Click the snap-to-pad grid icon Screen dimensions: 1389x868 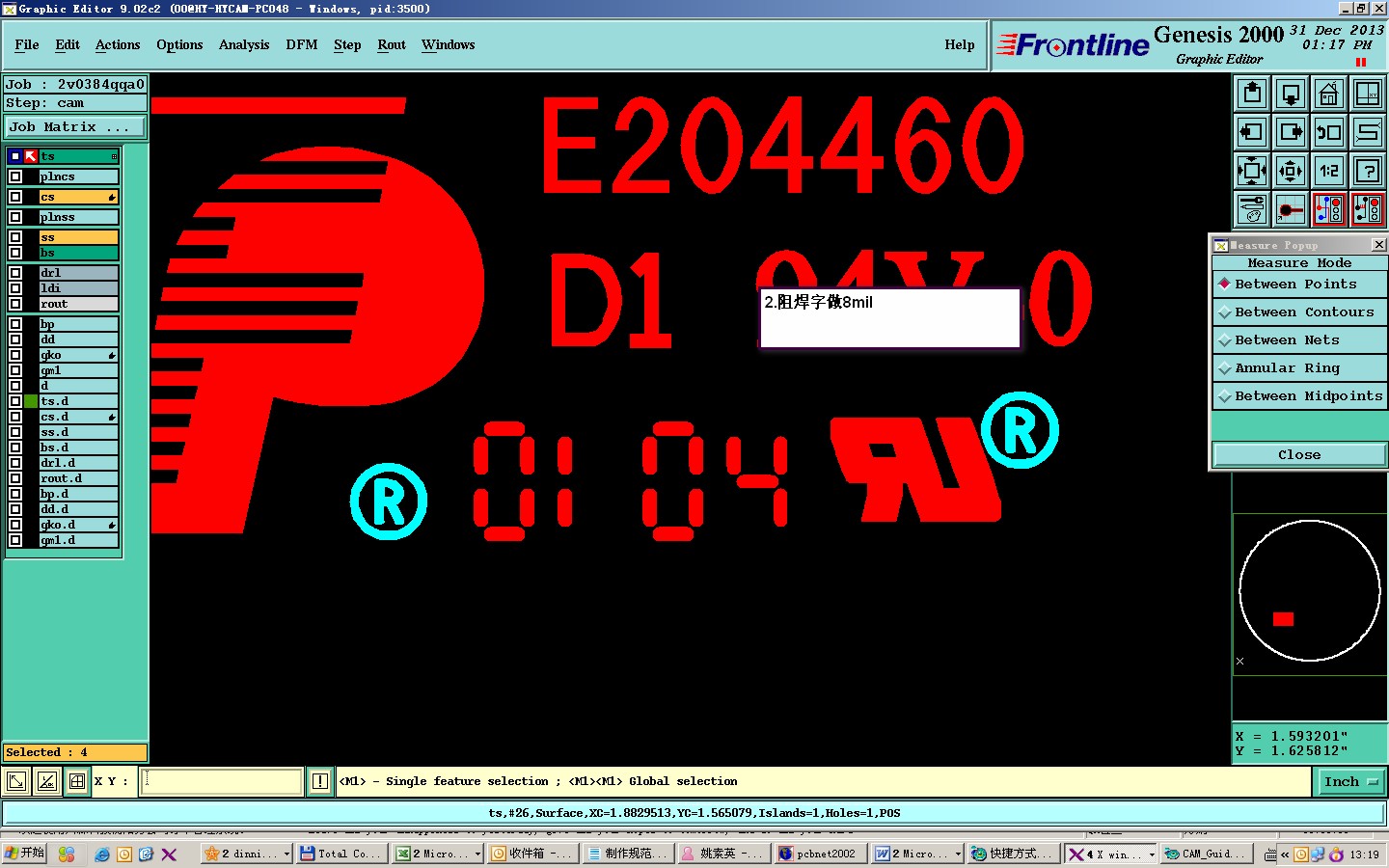pyautogui.click(x=1291, y=209)
